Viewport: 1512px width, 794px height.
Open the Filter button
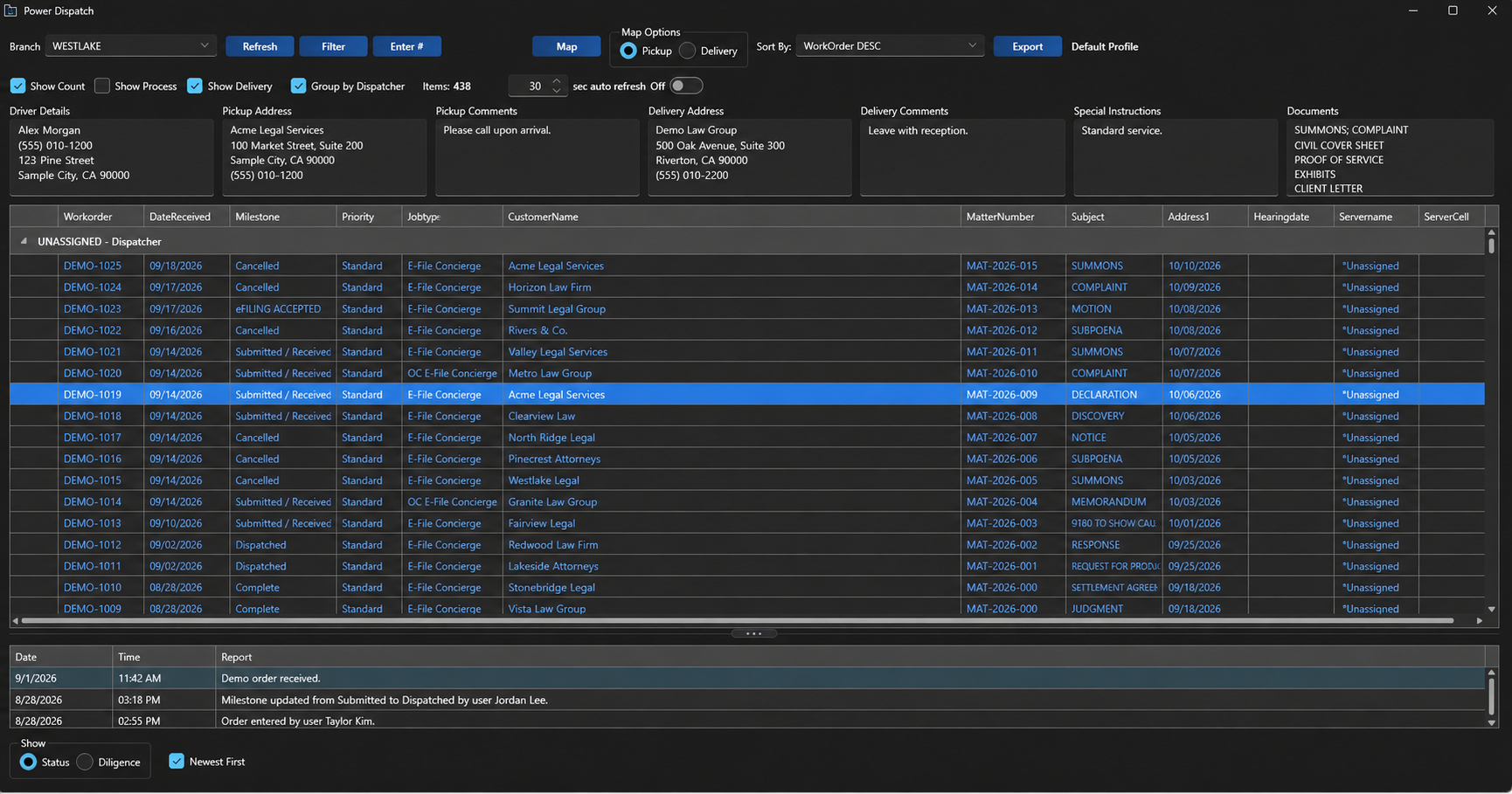click(x=333, y=46)
